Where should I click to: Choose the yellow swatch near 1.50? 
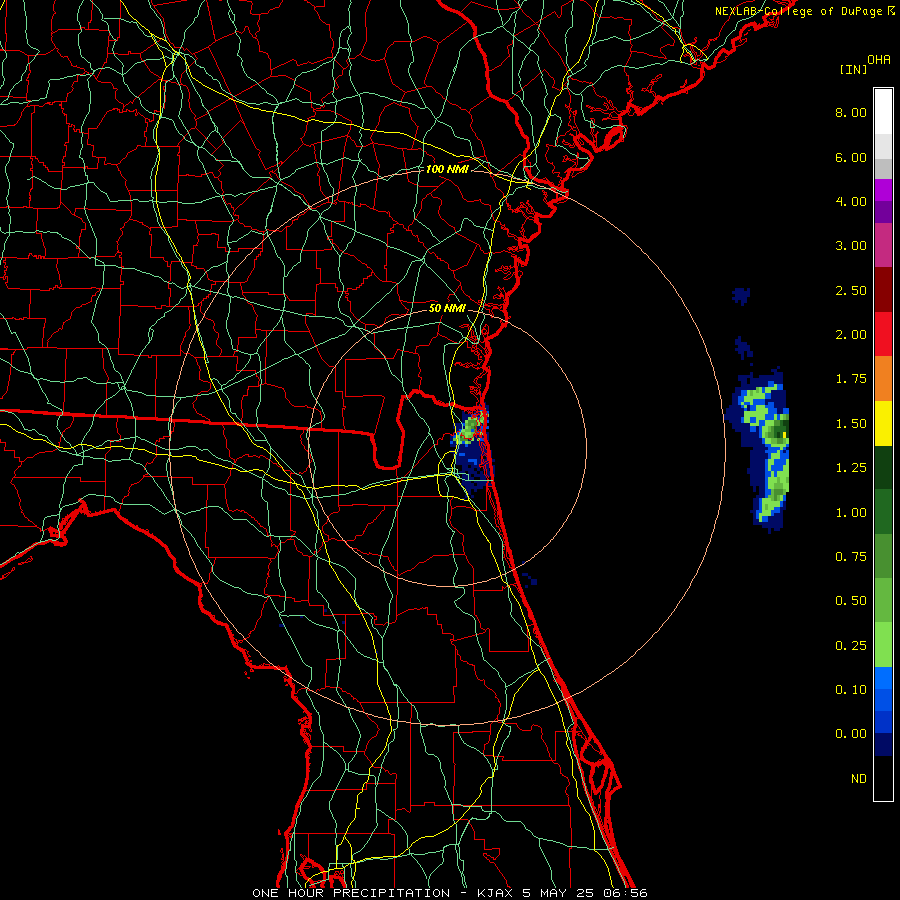[x=883, y=423]
